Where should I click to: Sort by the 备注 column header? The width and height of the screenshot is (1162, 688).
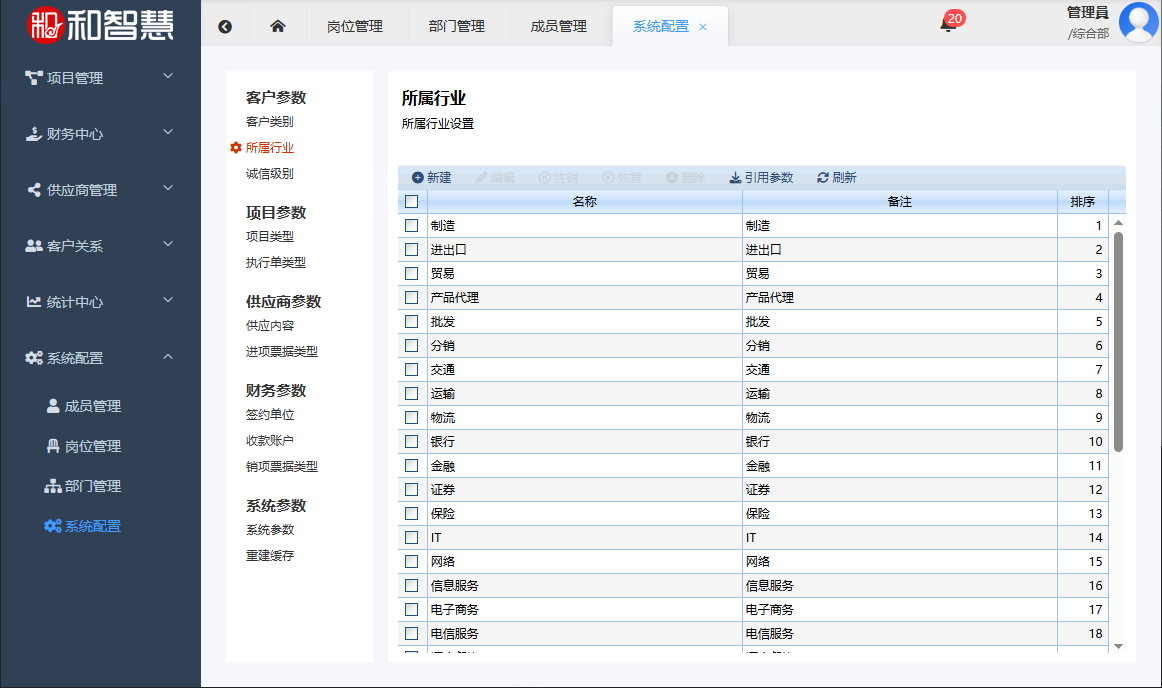click(x=900, y=201)
